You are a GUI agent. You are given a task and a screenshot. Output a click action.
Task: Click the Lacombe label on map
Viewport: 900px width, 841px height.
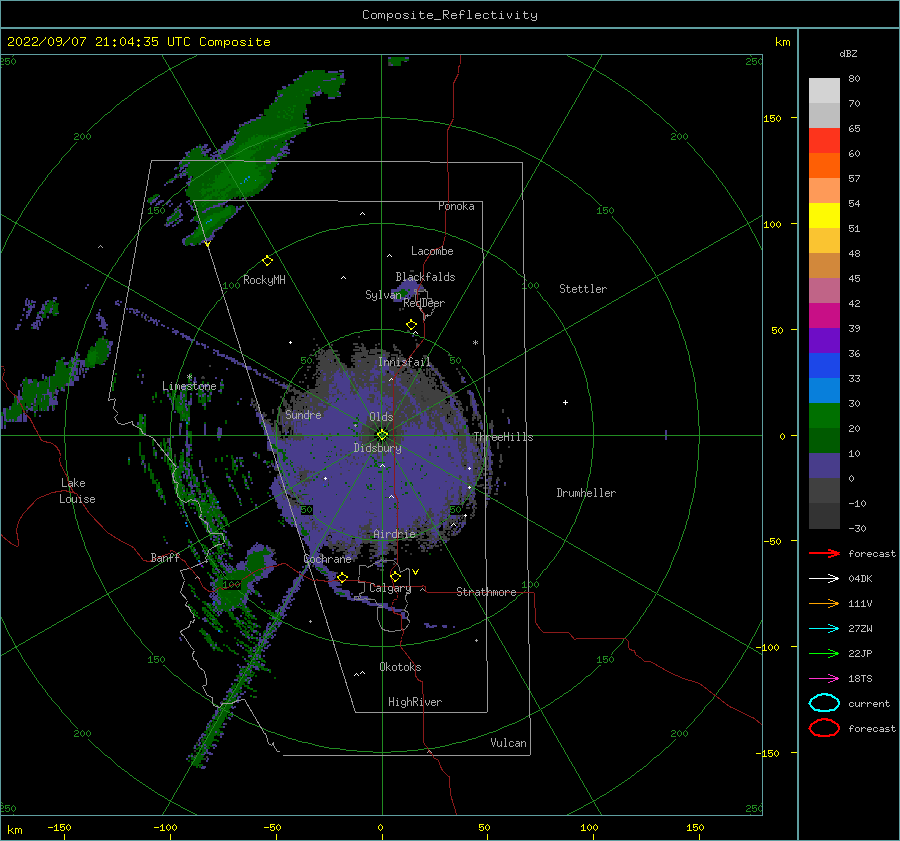click(x=432, y=251)
